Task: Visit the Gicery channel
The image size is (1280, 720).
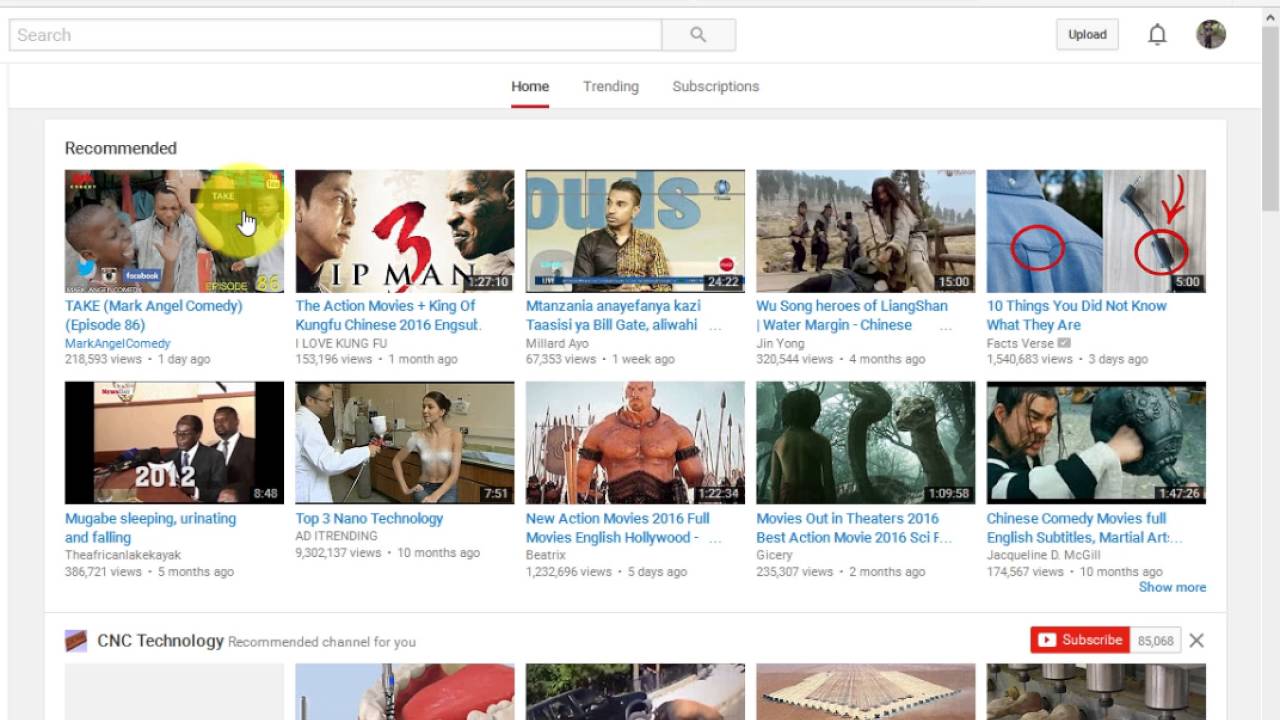Action: tap(774, 555)
